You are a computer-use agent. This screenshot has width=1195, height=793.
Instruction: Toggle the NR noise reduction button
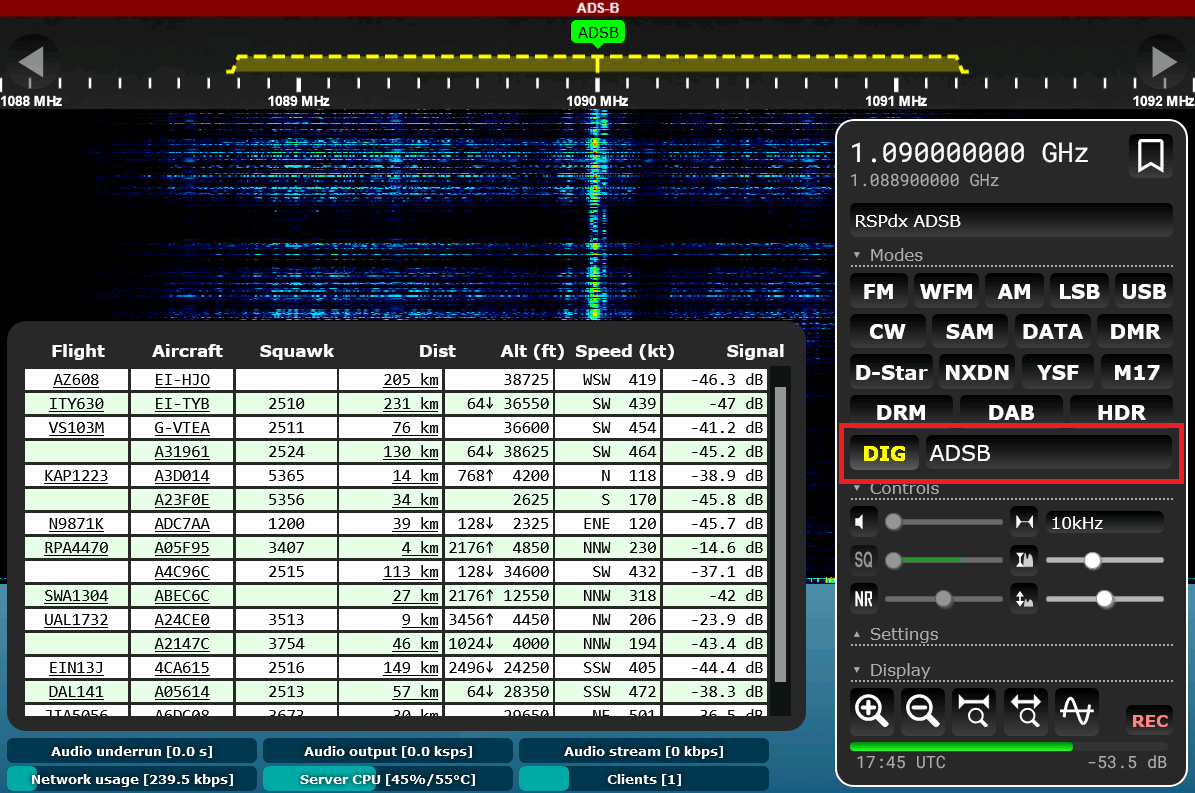coord(863,600)
